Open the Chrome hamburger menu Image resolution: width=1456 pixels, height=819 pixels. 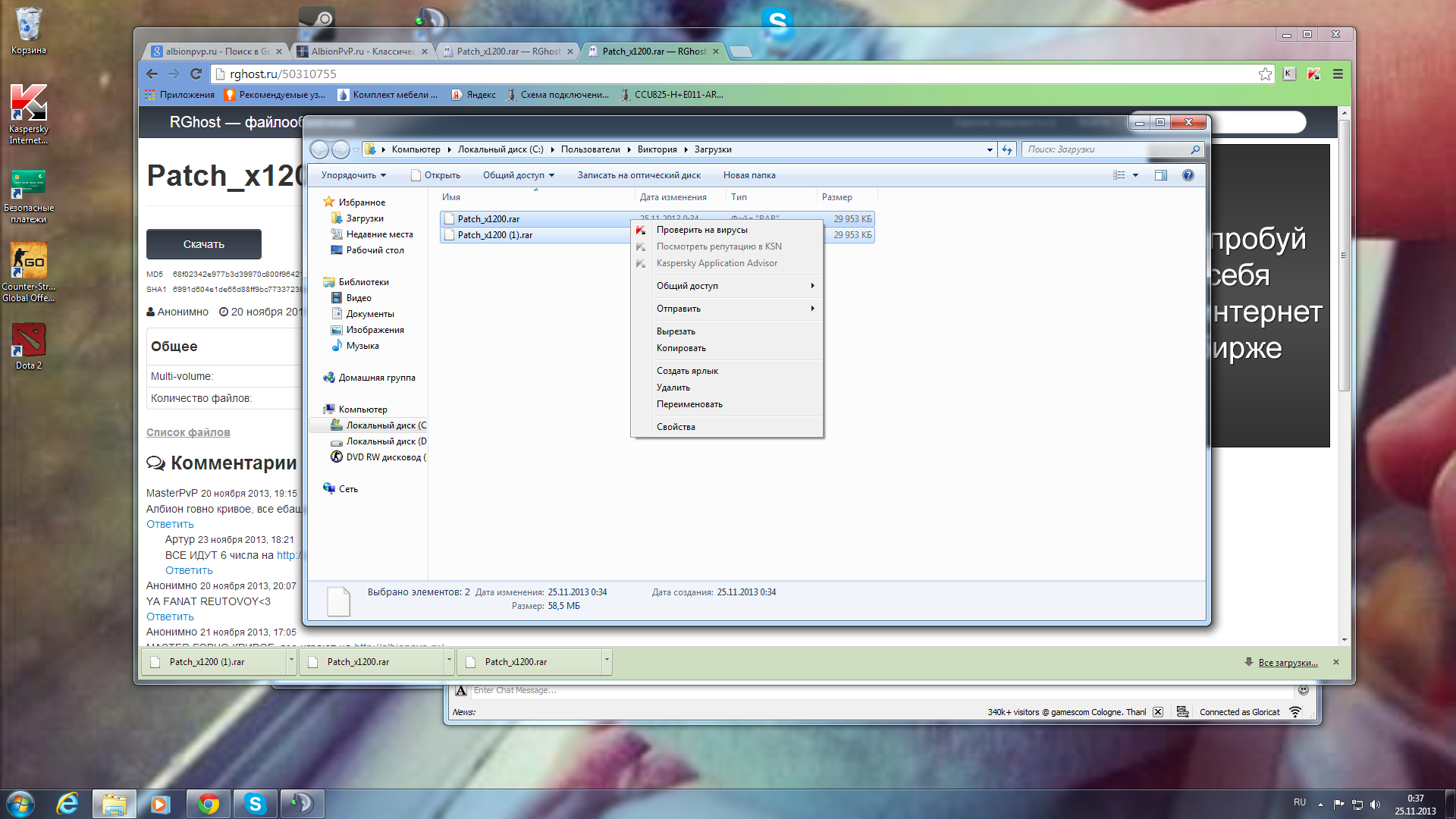pyautogui.click(x=1338, y=74)
